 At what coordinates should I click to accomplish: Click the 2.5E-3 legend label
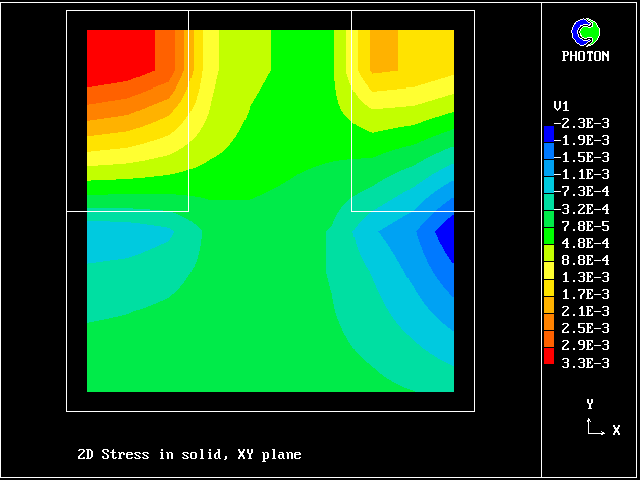pos(585,328)
